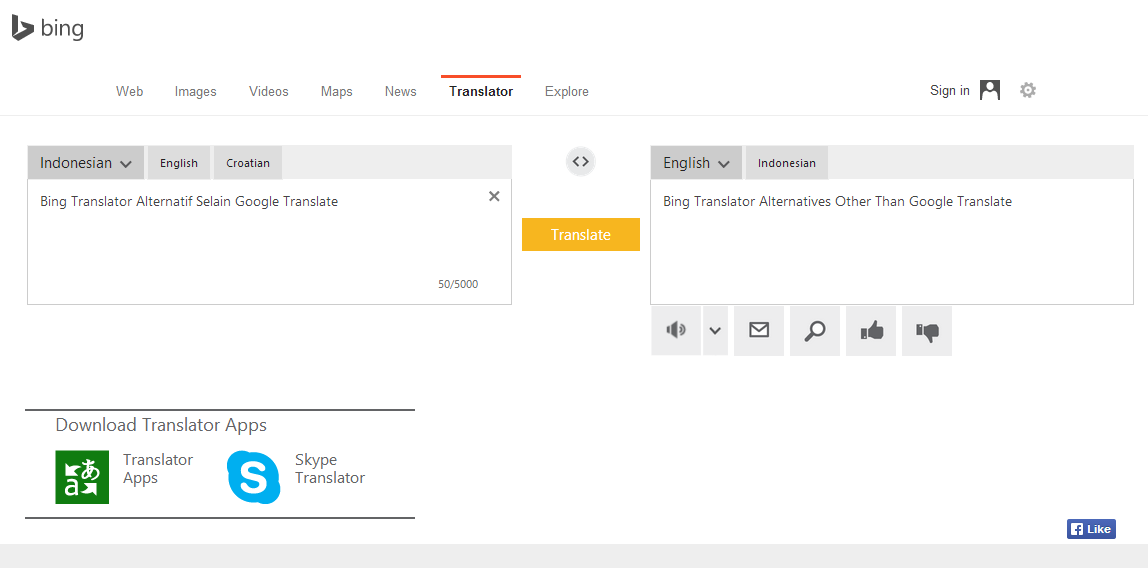This screenshot has width=1148, height=568.
Task: Click the user profile avatar icon
Action: tap(990, 90)
